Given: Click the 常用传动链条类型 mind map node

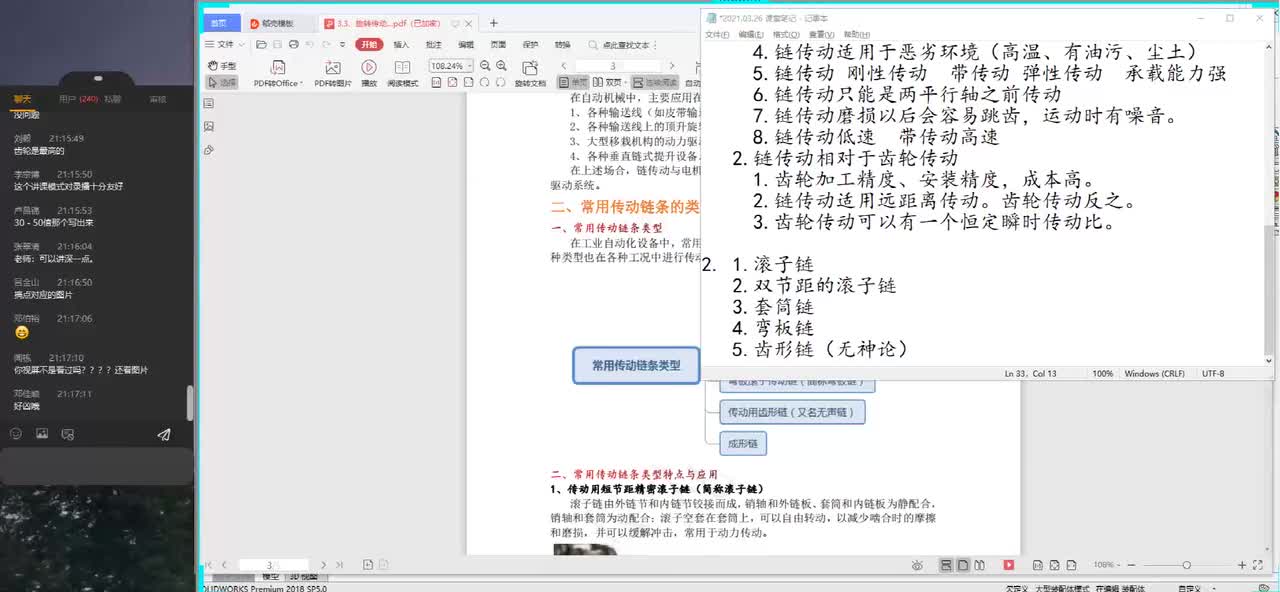Looking at the screenshot, I should [x=636, y=366].
